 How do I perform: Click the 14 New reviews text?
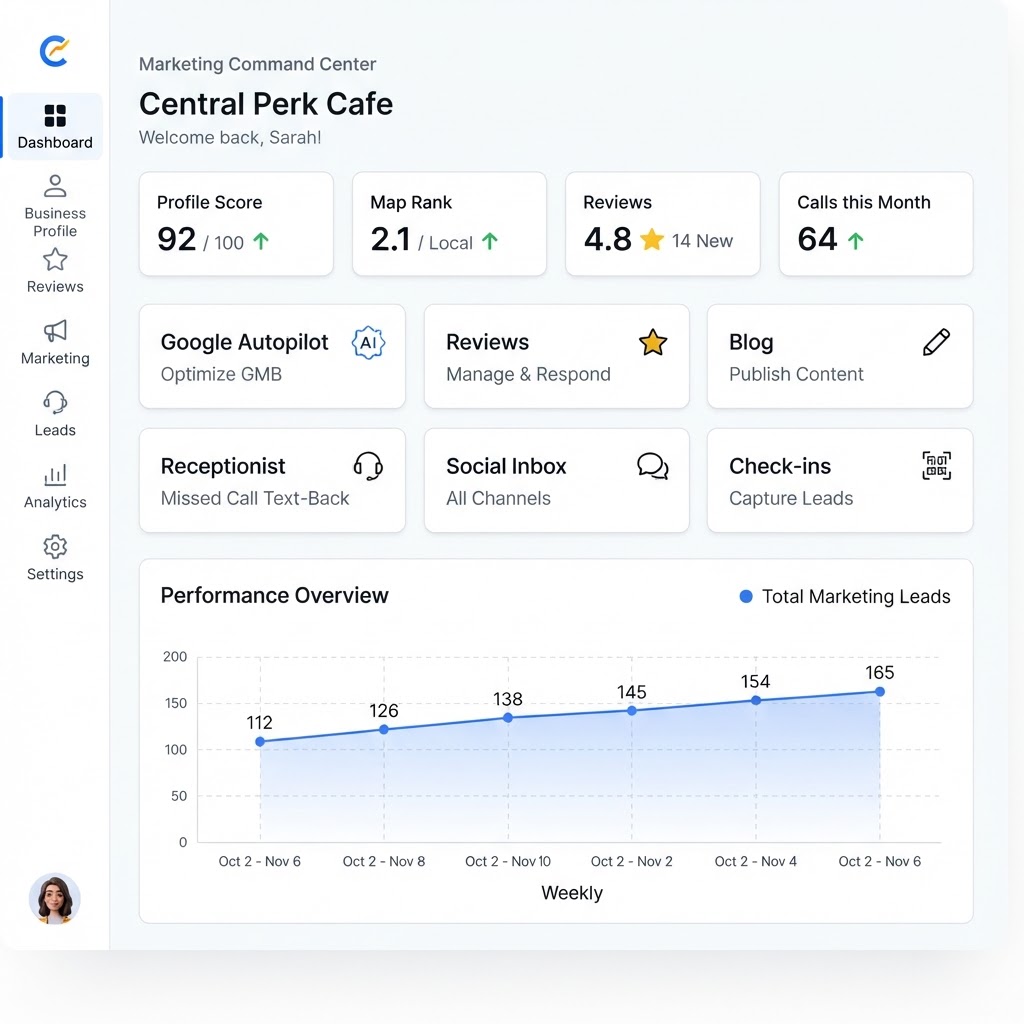pos(702,241)
